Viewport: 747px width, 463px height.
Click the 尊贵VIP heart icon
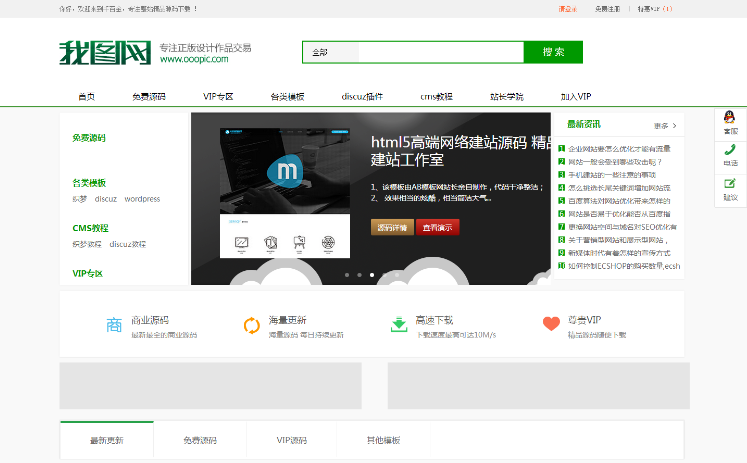551,324
